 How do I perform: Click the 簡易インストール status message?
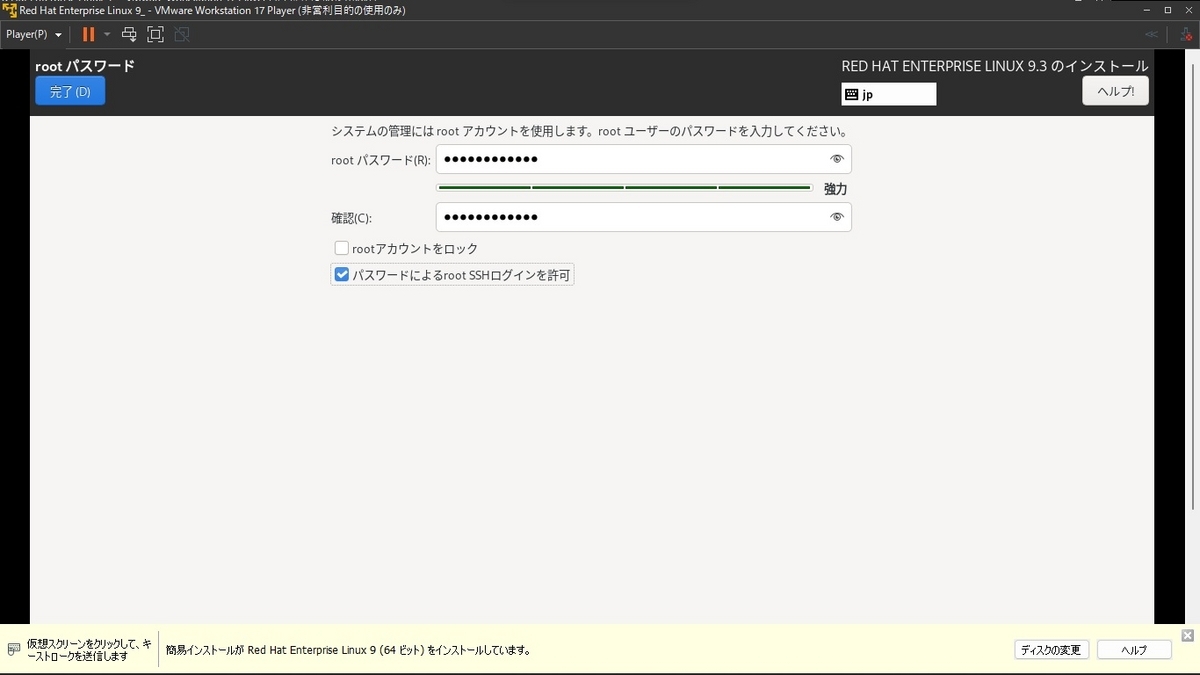click(348, 650)
